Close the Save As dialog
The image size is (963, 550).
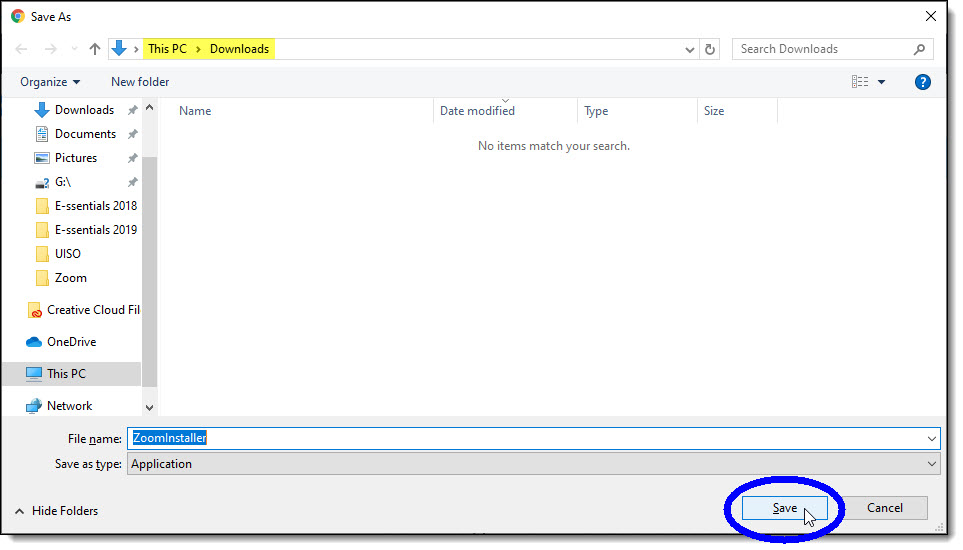tap(931, 17)
